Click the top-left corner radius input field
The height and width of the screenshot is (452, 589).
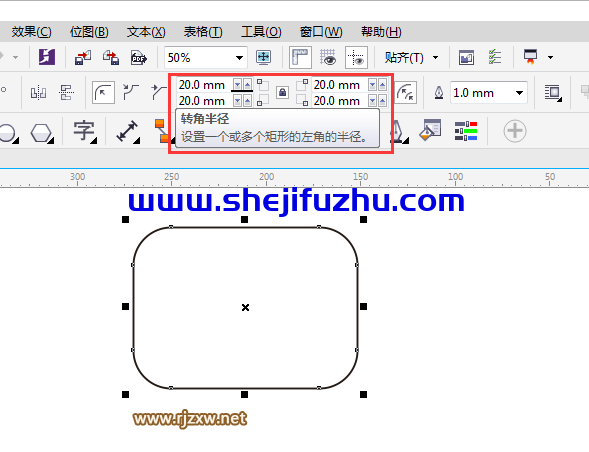pos(204,85)
